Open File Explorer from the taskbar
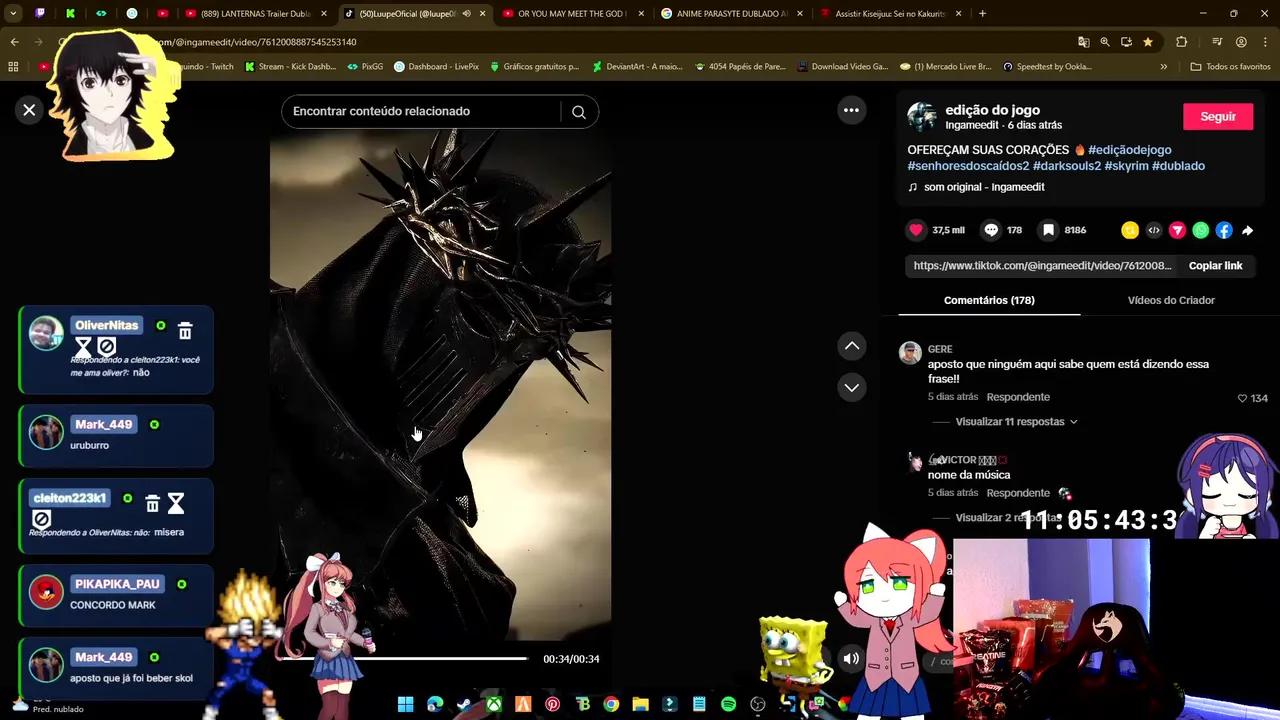The image size is (1280, 720). (640, 705)
